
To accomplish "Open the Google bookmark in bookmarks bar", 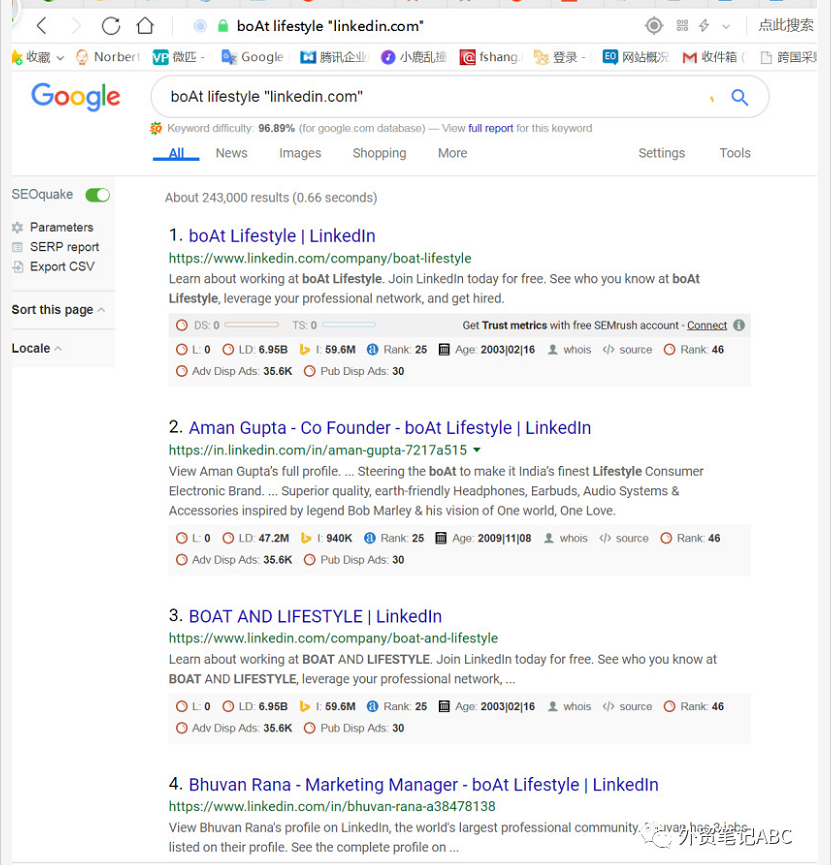I will [252, 57].
